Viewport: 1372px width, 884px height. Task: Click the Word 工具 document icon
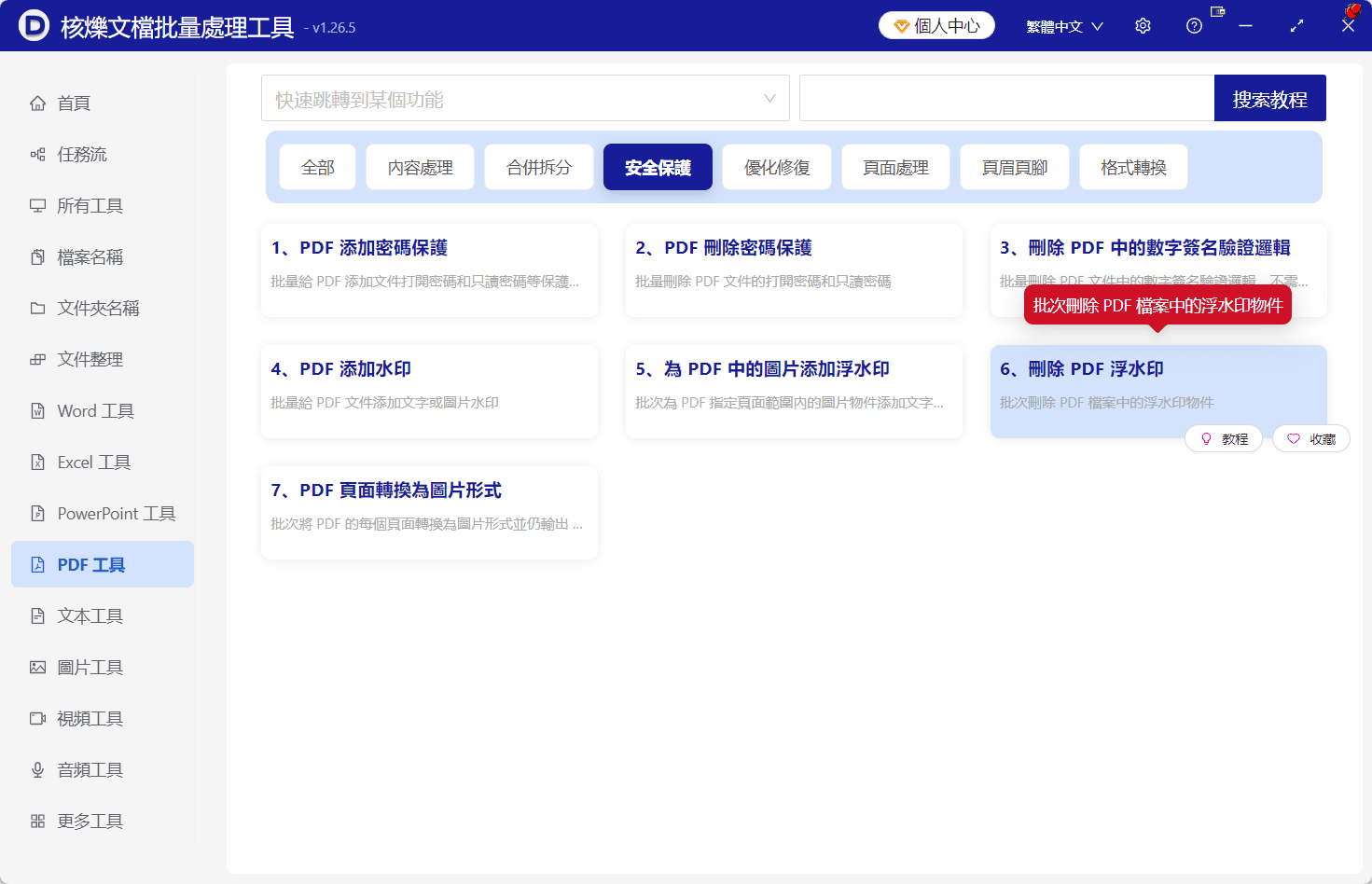click(37, 411)
